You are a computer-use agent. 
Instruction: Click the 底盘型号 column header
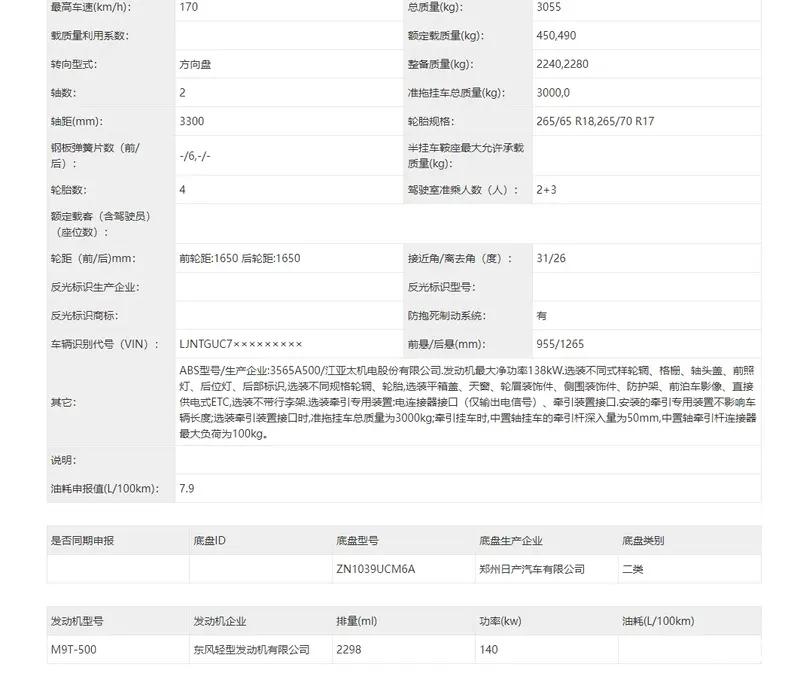tap(357, 541)
